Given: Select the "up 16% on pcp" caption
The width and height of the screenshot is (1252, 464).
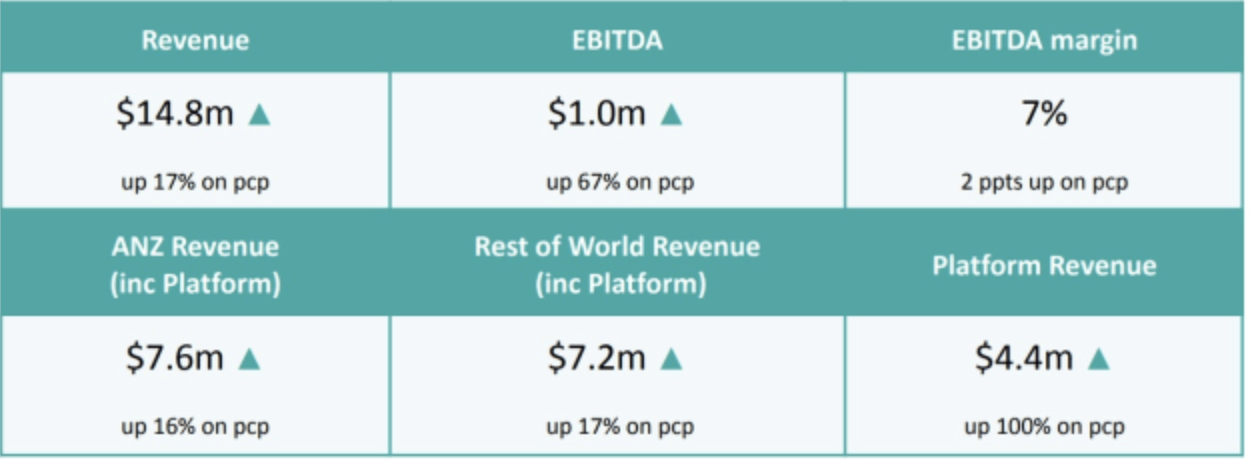Looking at the screenshot, I should click(195, 427).
